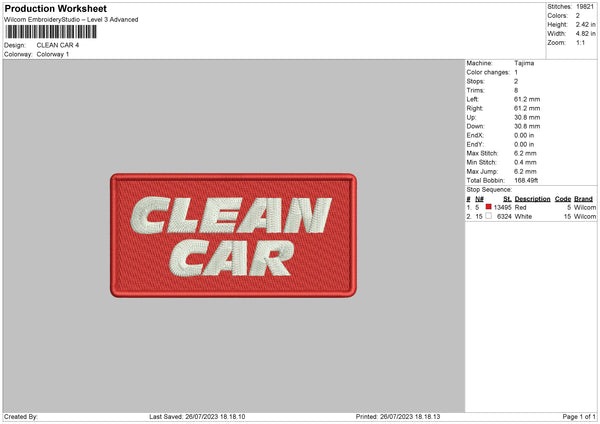Click stitch count 13495 in Red row
Viewport: 600px width, 424px height.
pyautogui.click(x=502, y=207)
